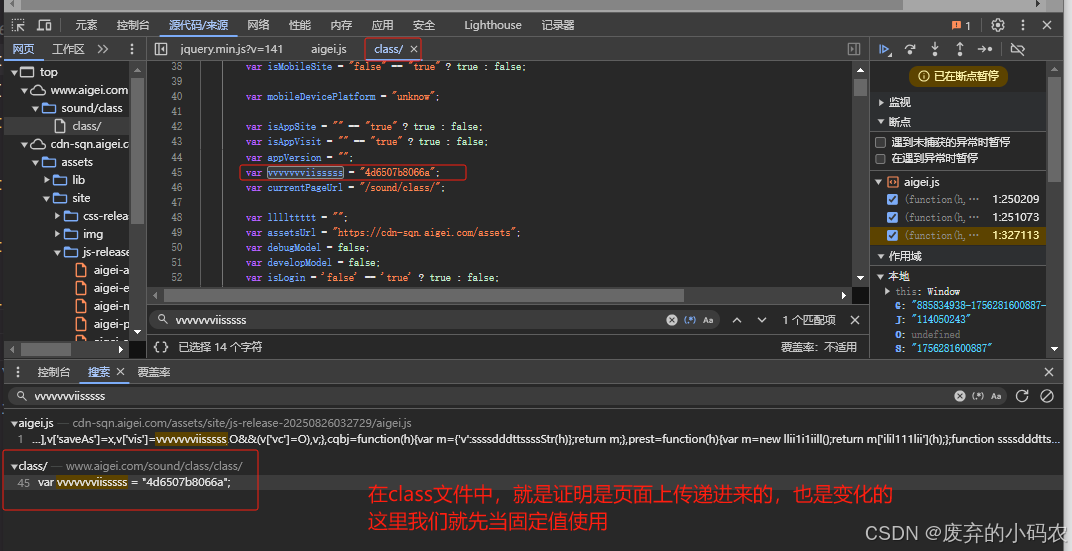Enable pause on uncaught exceptions checkbox

[881, 142]
